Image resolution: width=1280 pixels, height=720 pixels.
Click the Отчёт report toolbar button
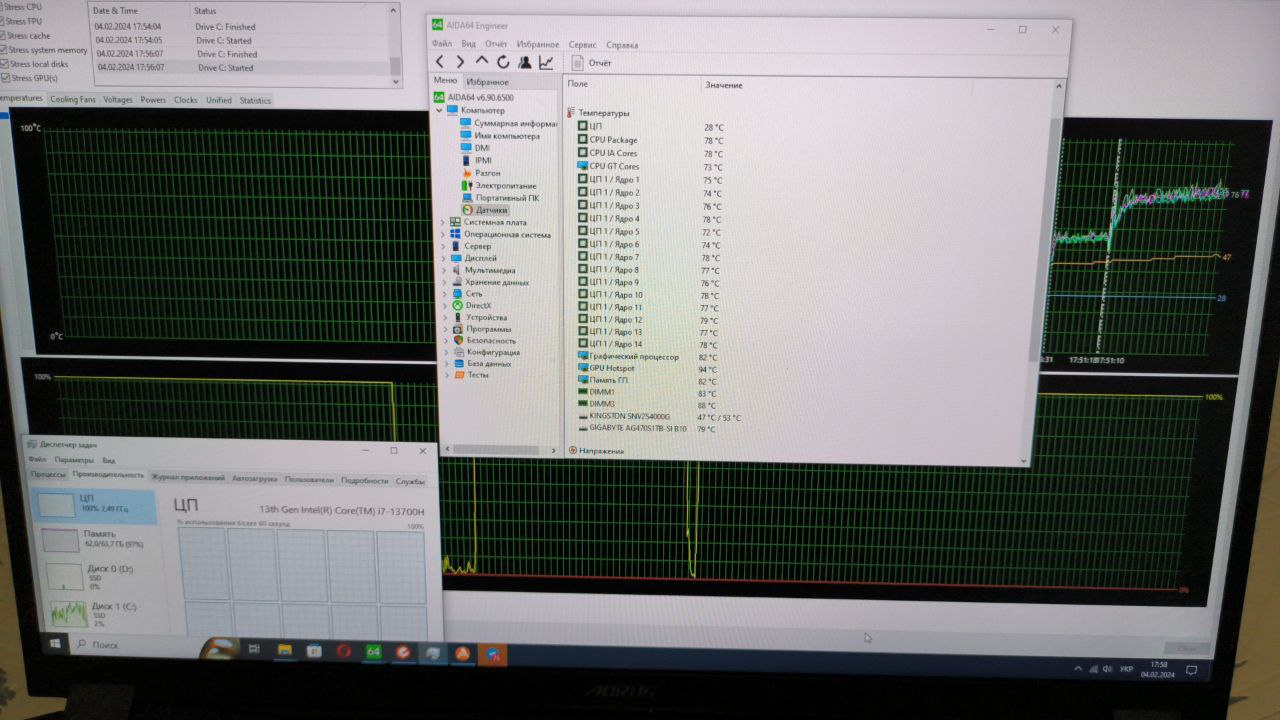click(x=591, y=63)
